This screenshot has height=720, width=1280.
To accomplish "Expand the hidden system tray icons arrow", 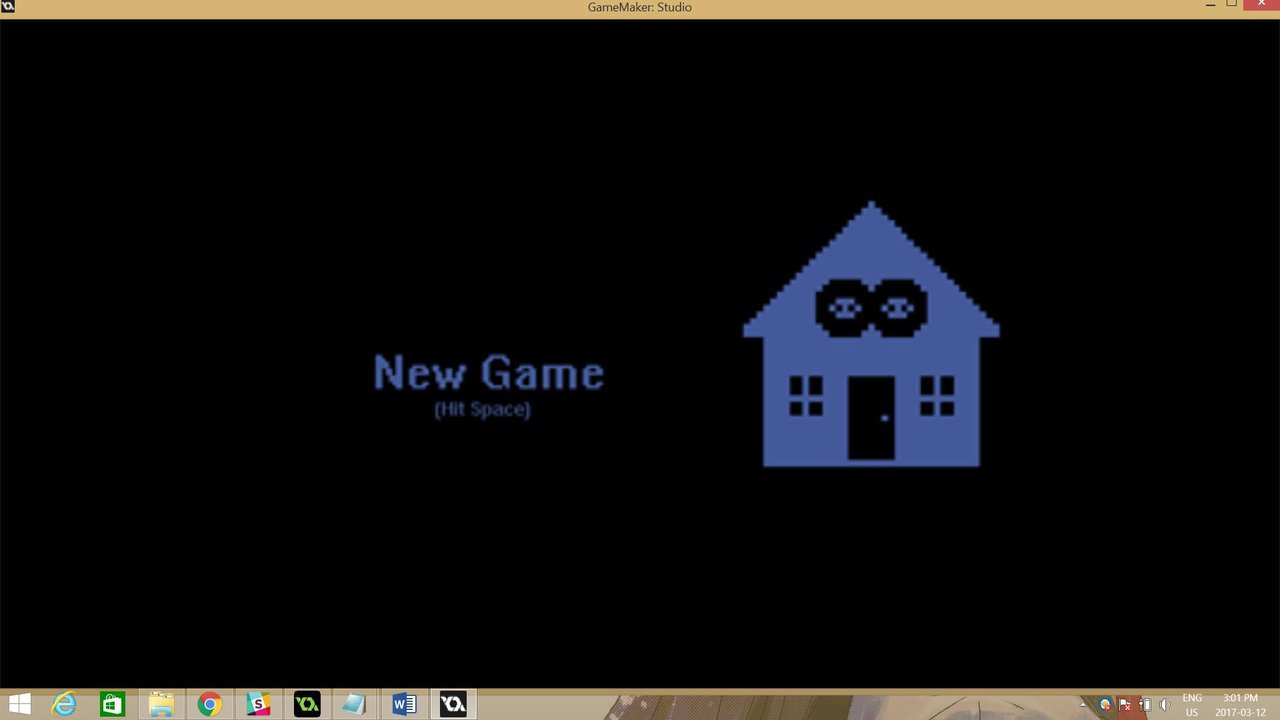I will coord(1082,705).
